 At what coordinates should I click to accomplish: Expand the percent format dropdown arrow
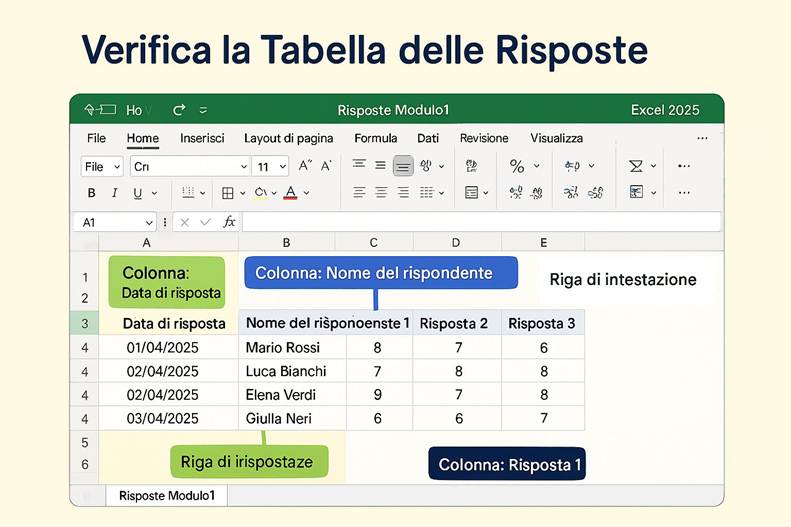tap(537, 165)
